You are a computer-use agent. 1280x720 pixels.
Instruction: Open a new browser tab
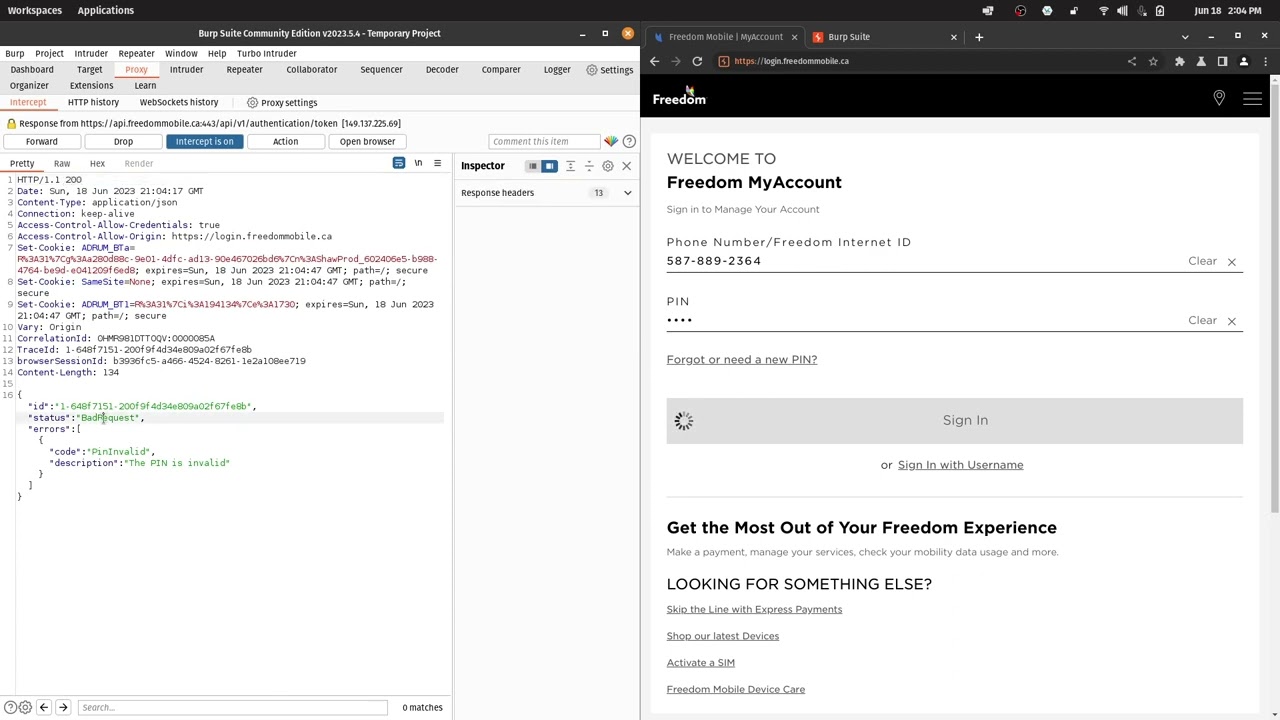click(x=979, y=37)
